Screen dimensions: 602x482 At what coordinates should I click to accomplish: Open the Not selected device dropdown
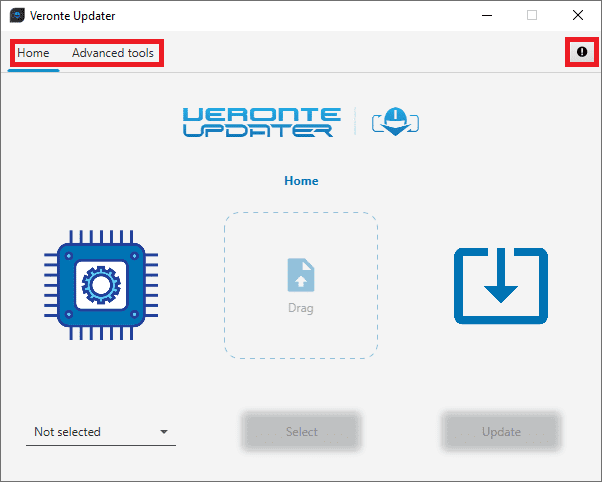101,432
